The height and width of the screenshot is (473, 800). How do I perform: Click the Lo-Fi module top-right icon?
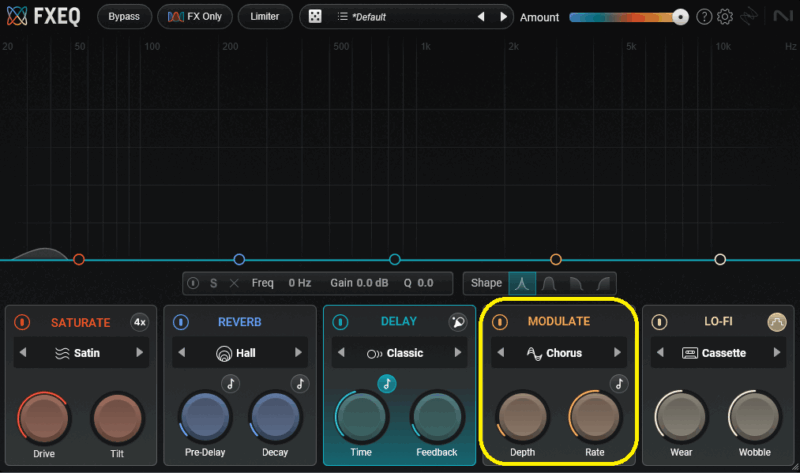[x=777, y=322]
